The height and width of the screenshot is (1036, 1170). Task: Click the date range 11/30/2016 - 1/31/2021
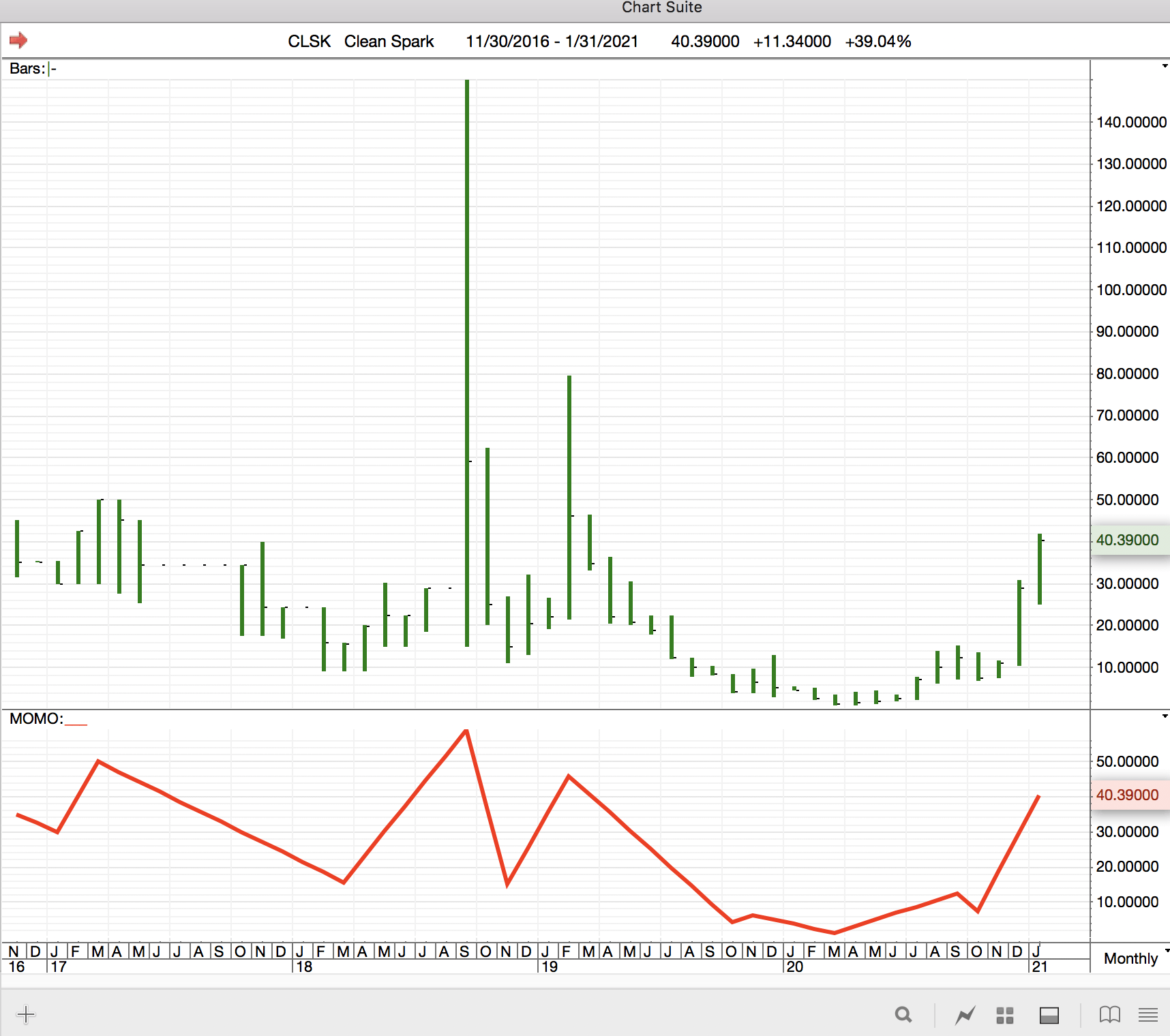pos(552,42)
